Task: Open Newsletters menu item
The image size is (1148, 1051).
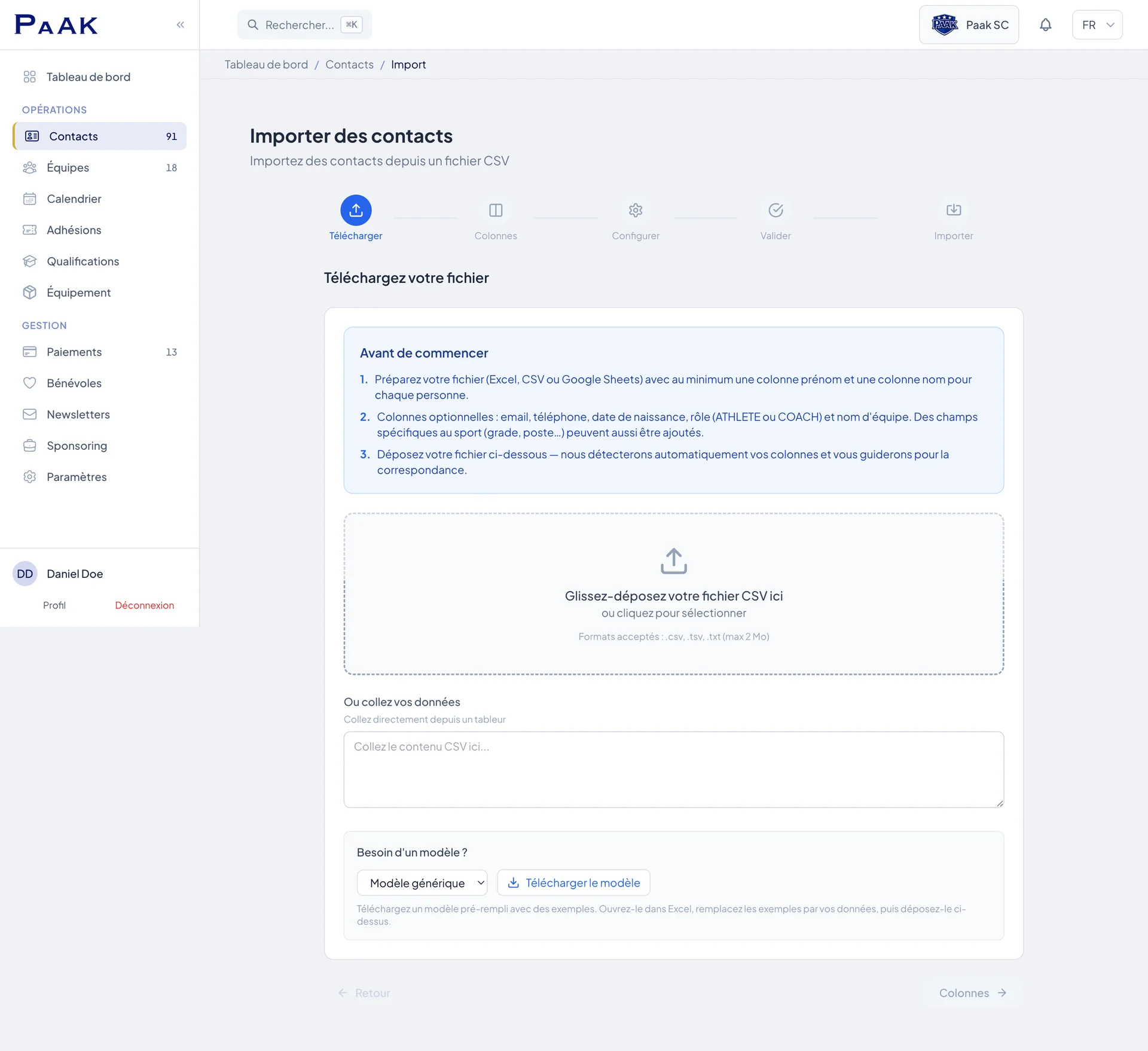Action: tap(99, 415)
